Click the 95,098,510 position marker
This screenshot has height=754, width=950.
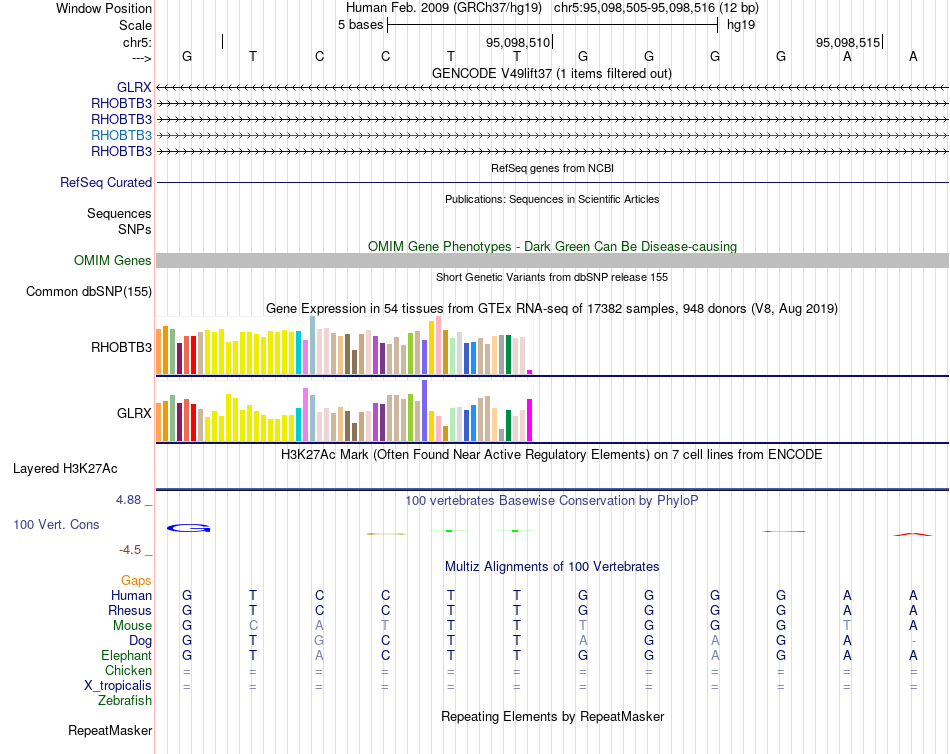click(x=519, y=42)
